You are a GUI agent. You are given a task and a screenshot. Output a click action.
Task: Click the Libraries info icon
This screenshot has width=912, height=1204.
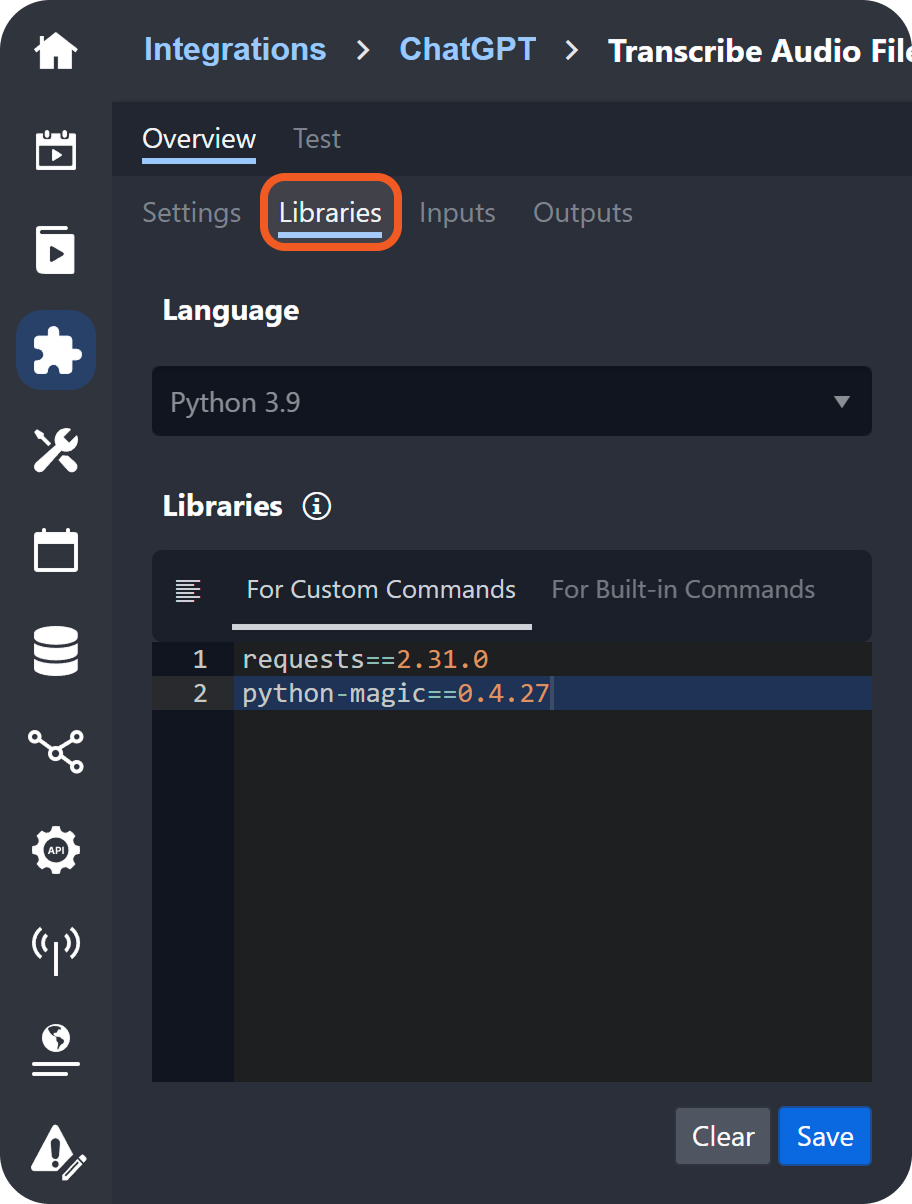click(317, 506)
